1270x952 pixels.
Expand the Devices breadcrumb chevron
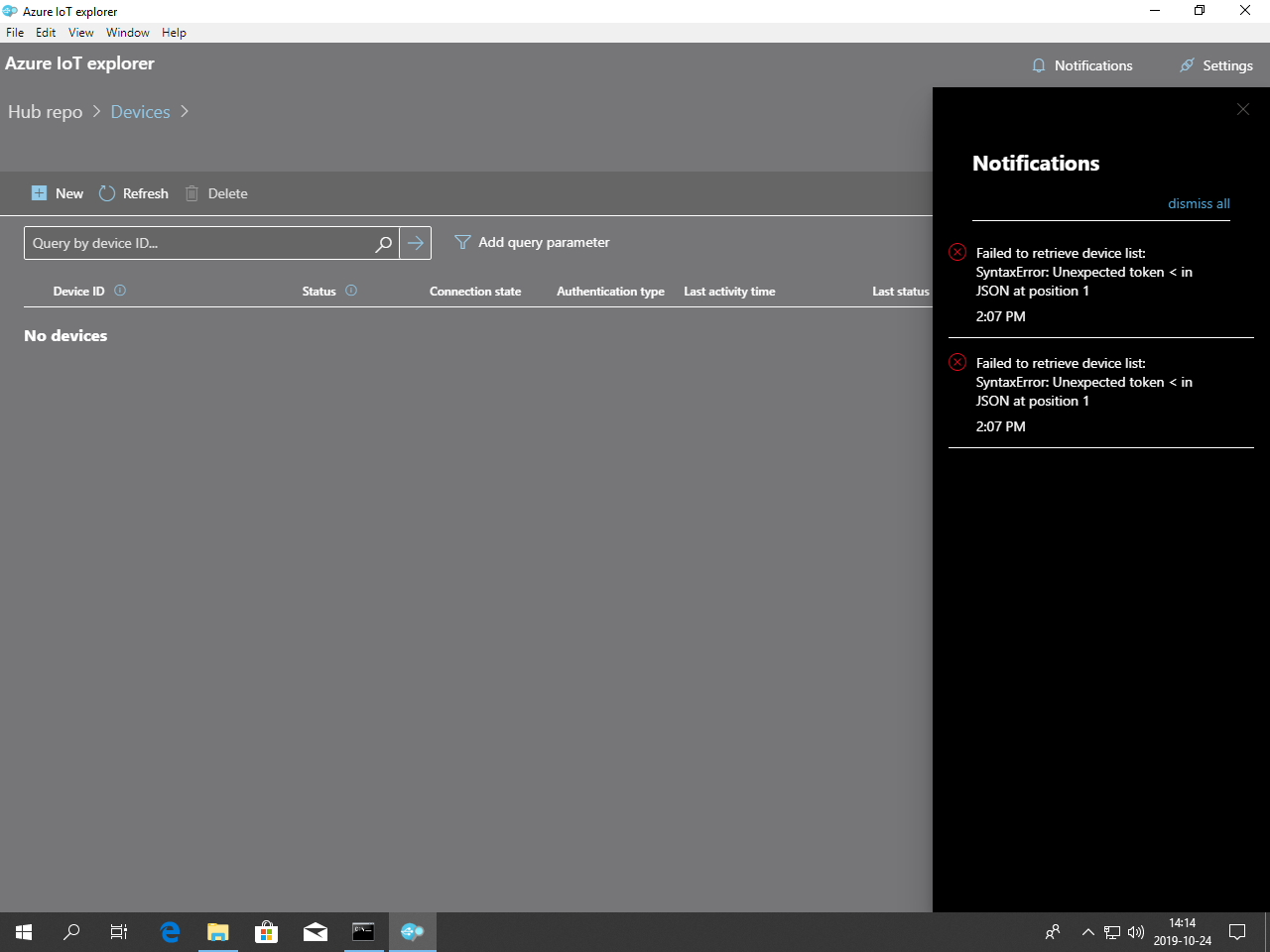pos(184,112)
